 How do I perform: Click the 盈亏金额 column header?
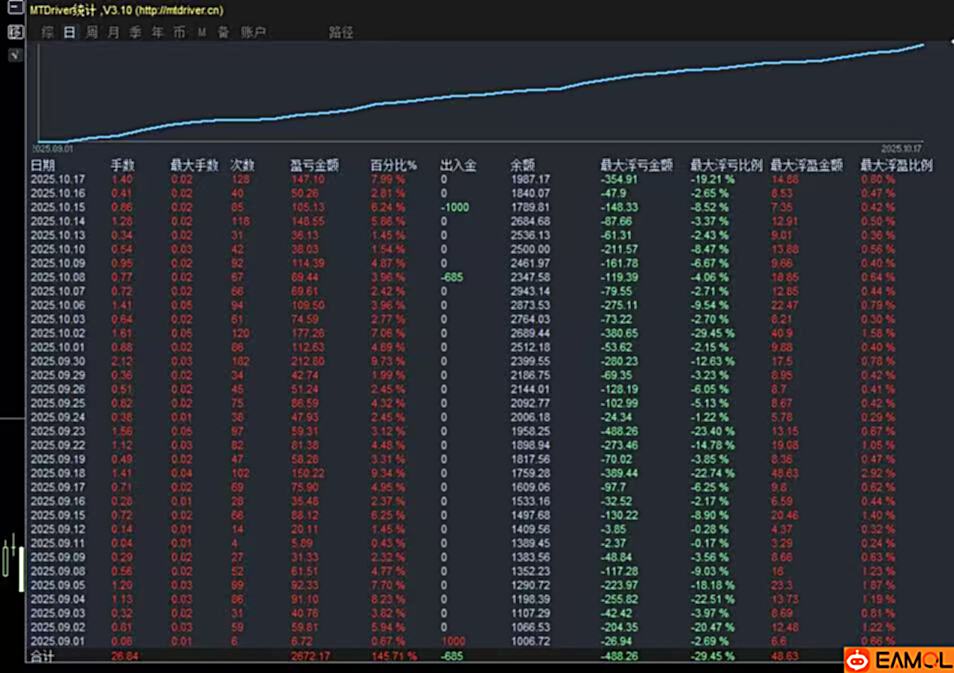click(x=314, y=165)
